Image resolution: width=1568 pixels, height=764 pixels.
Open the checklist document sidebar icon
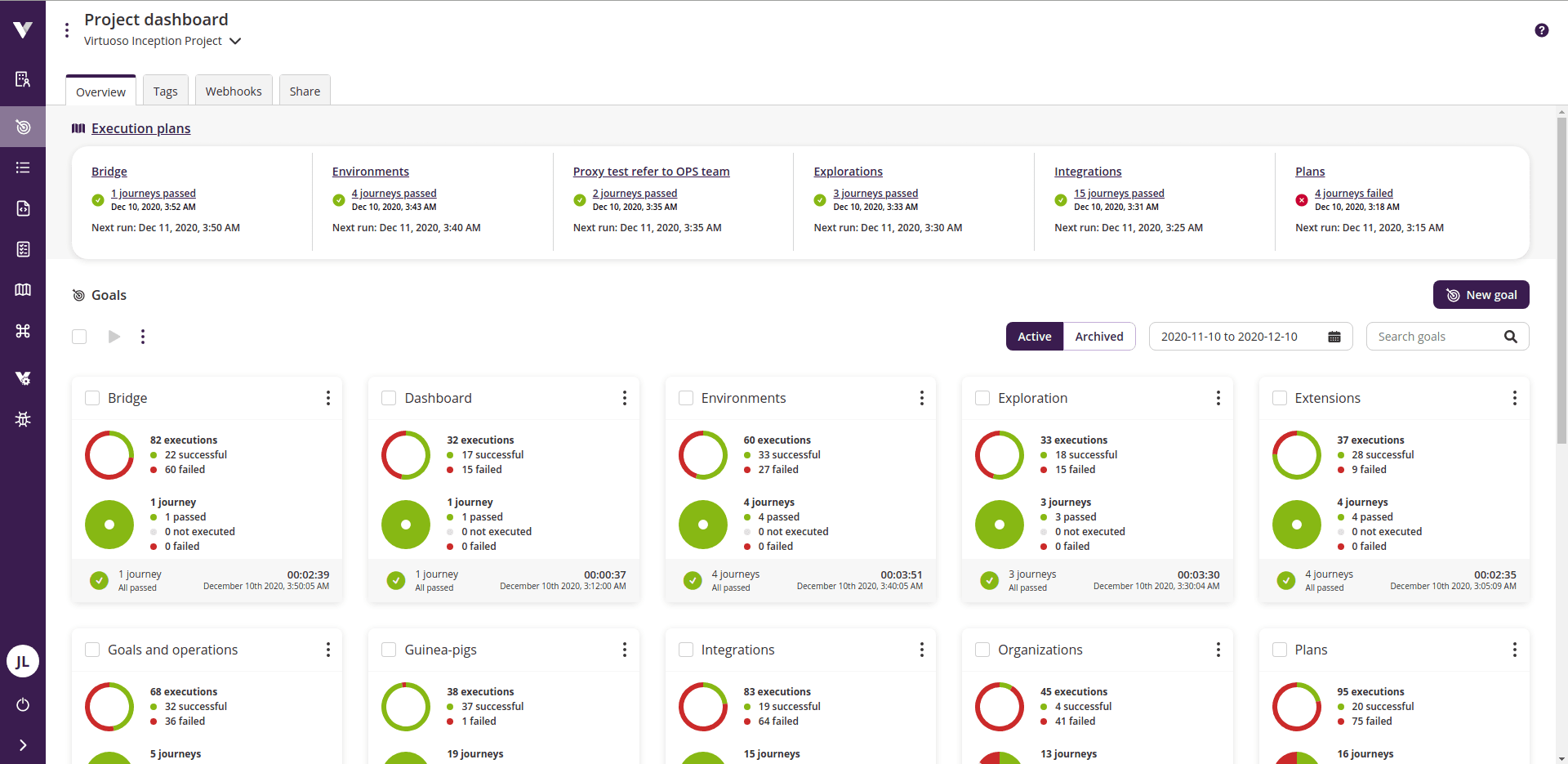pos(23,249)
